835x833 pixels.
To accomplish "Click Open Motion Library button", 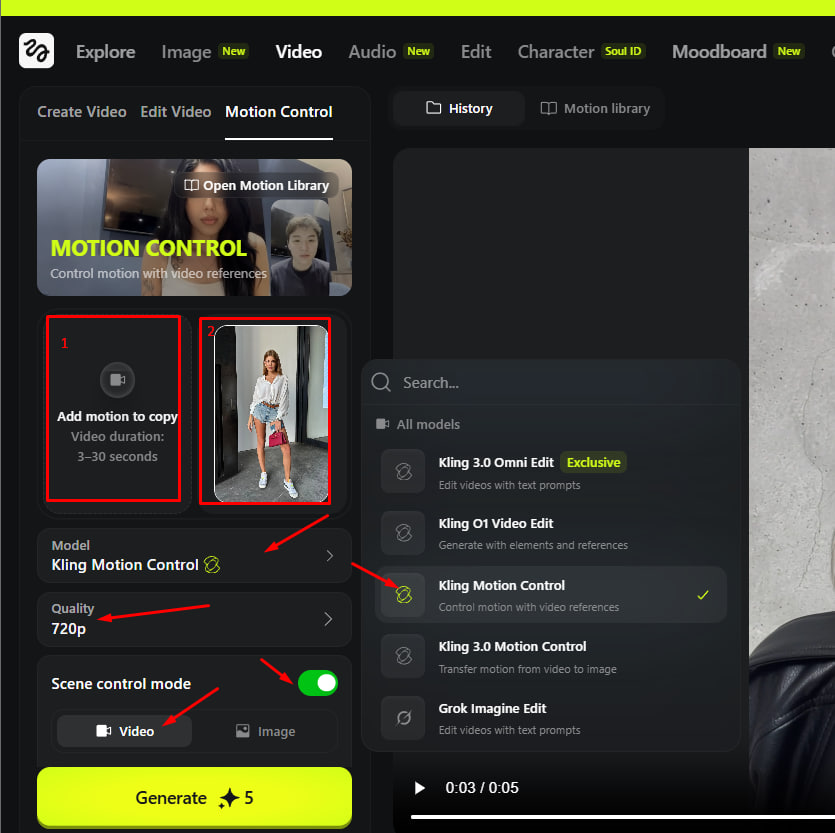I will coord(257,185).
